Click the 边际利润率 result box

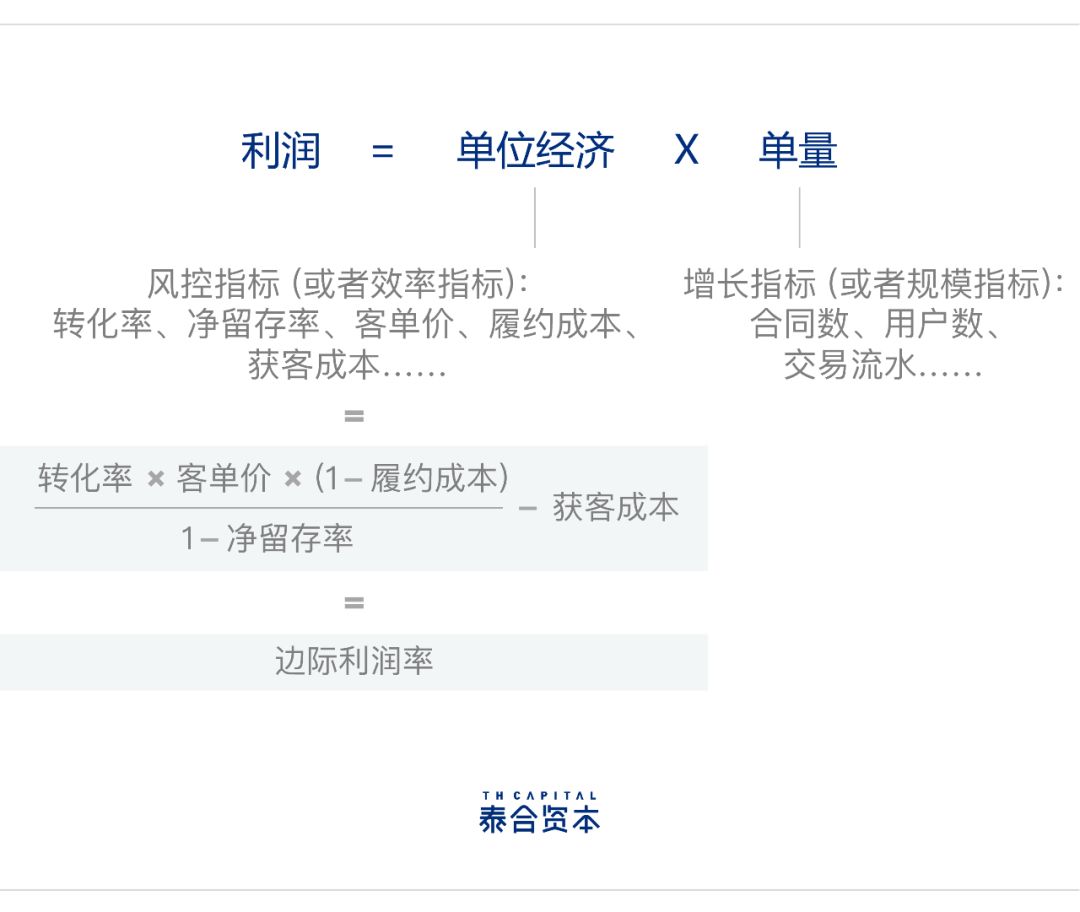click(x=353, y=662)
